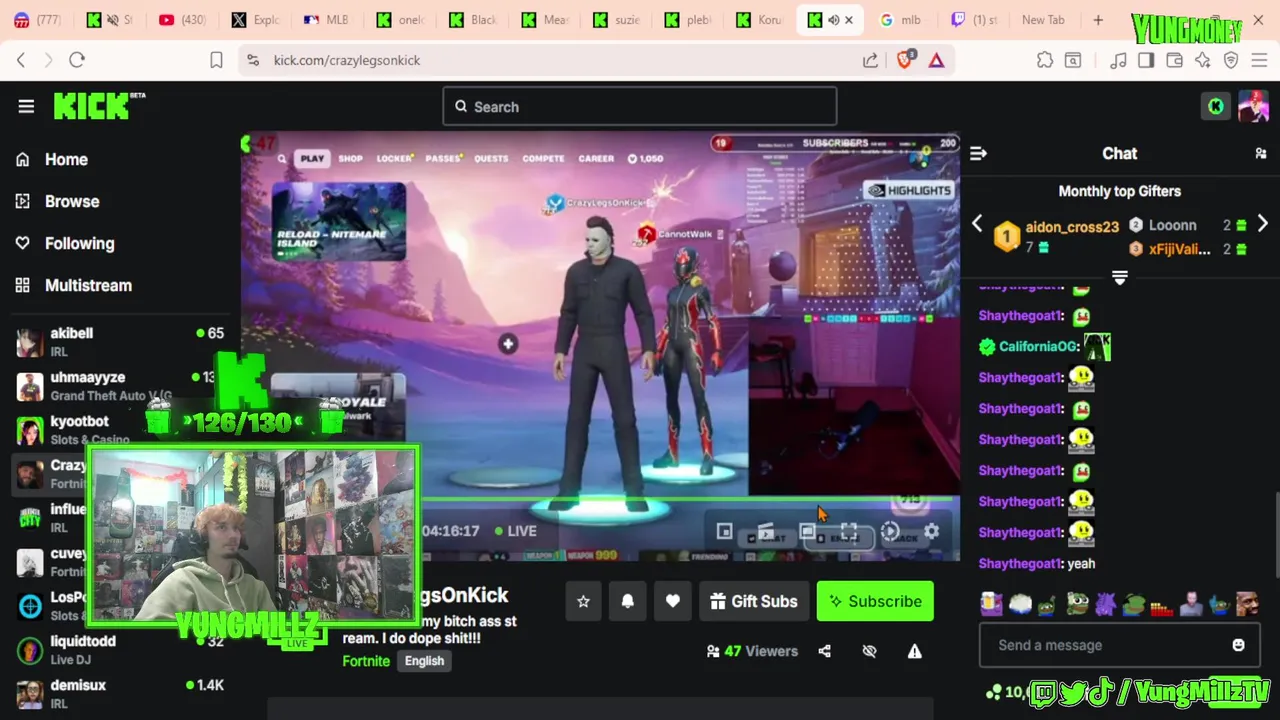
Task: Open akibell's channel in sidebar
Action: [120, 342]
